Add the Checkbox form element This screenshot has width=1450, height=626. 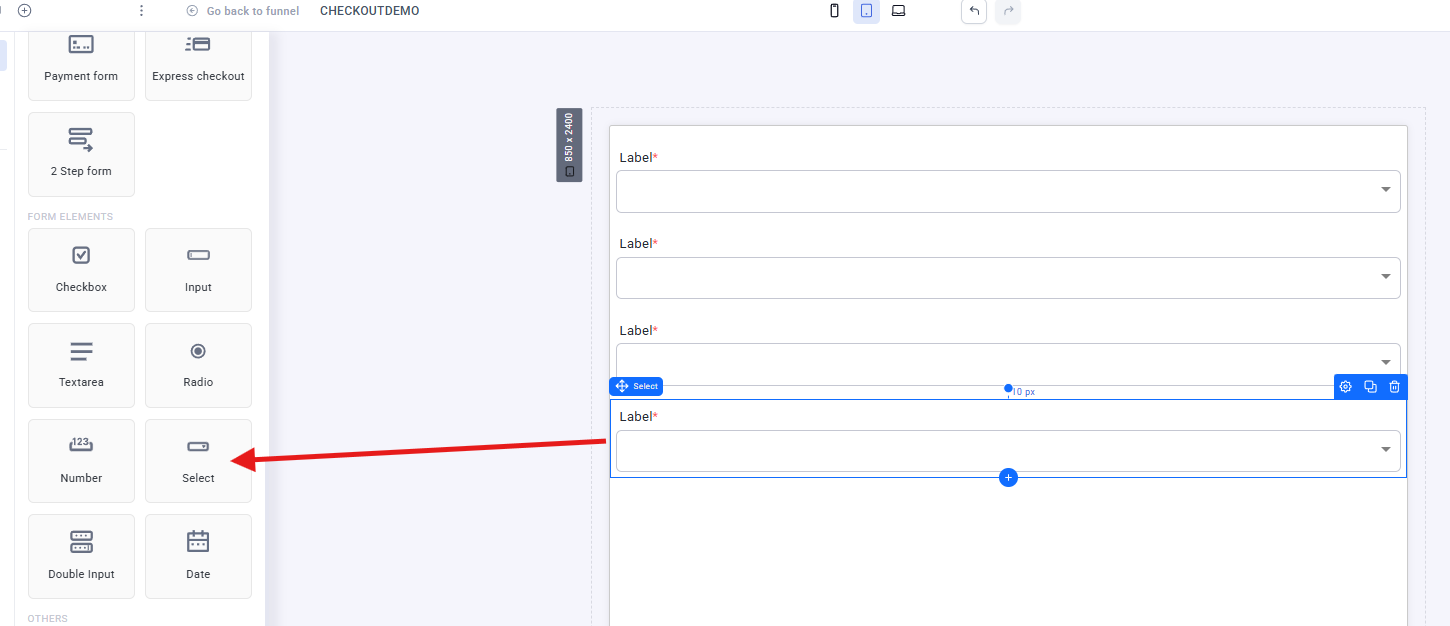tap(81, 269)
